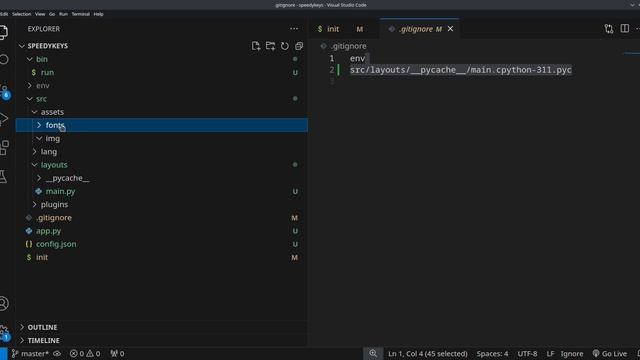640x360 pixels.
Task: Open the Explorer view in the activity bar
Action: coord(3,32)
